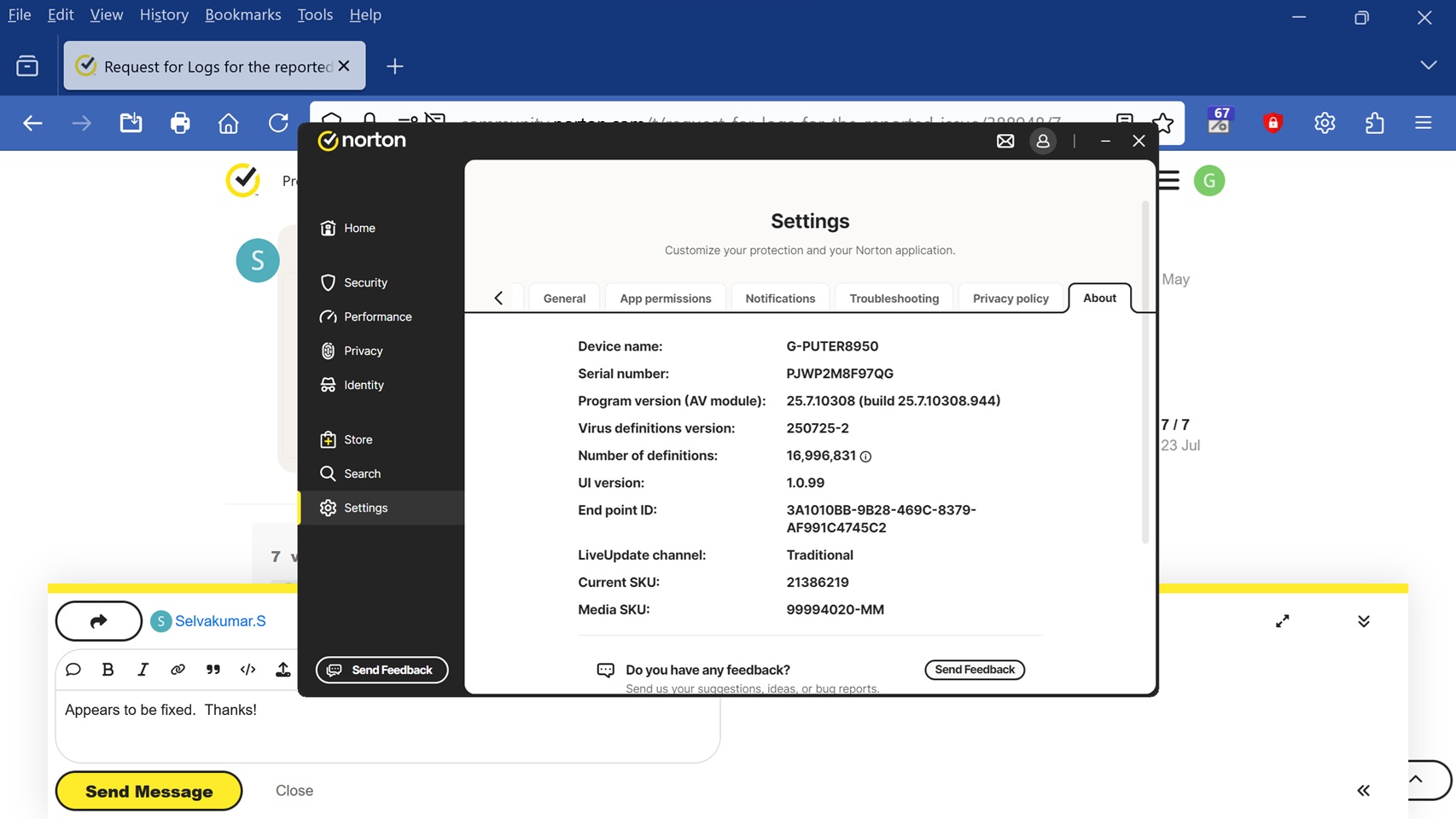Open the Firefox tab view icon at left
The height and width of the screenshot is (819, 1456).
tap(27, 66)
